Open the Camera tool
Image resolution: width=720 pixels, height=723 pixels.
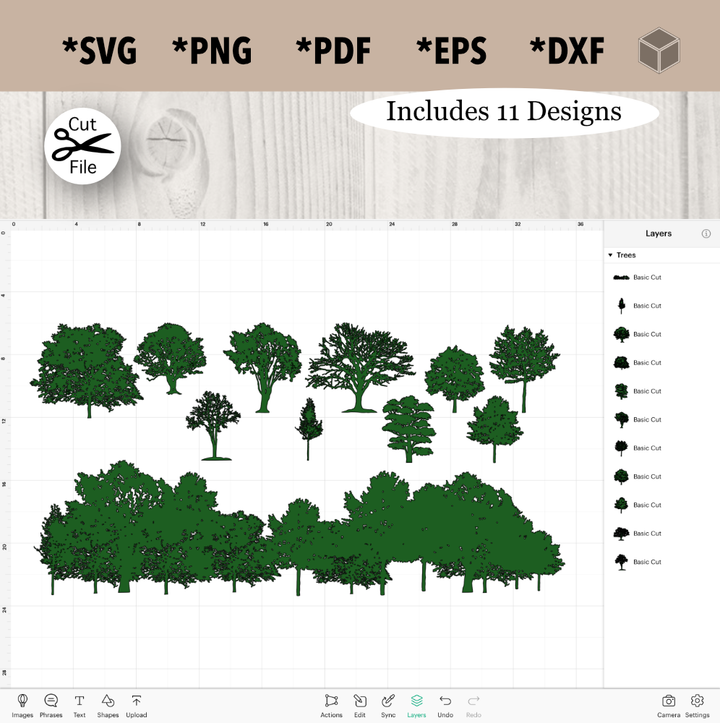point(668,705)
